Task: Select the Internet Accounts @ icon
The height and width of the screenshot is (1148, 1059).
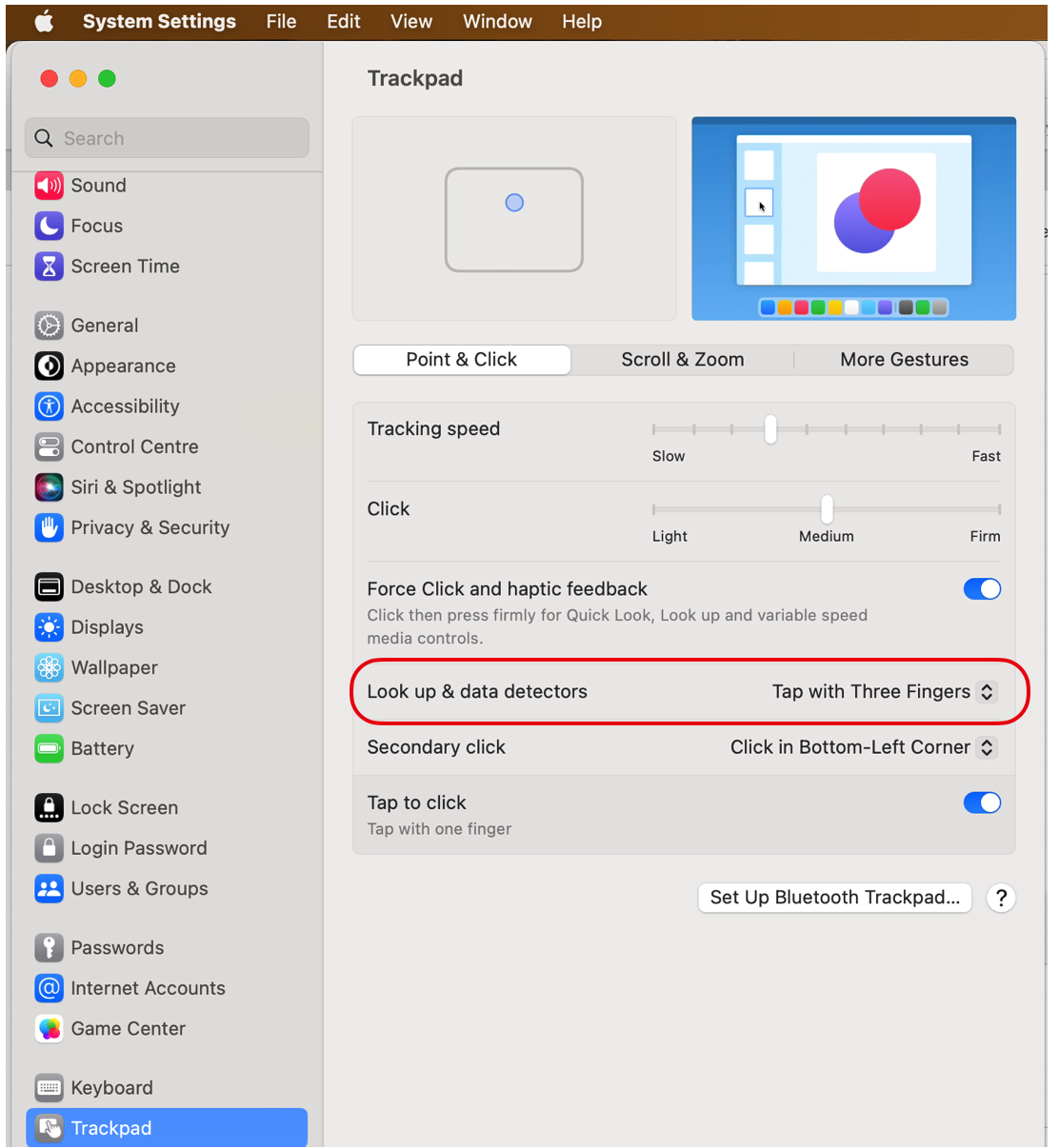Action: tap(49, 988)
